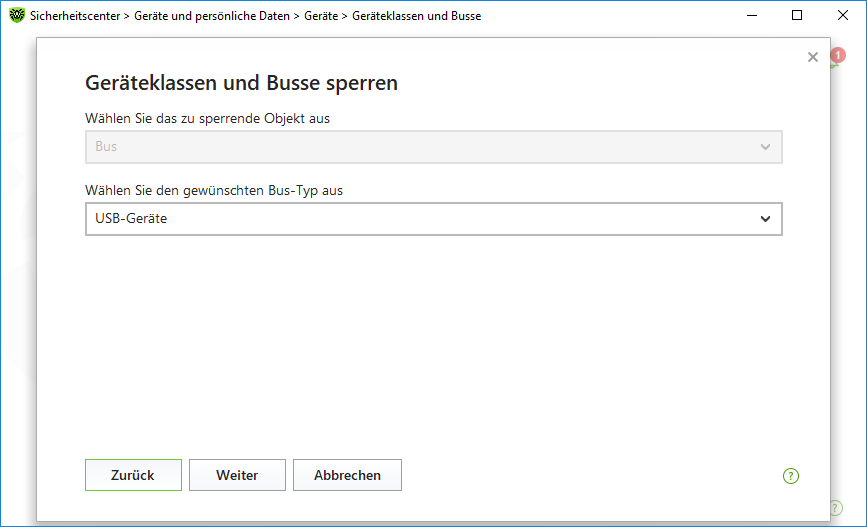
Task: Close the dialog with the gray X
Action: point(812,57)
